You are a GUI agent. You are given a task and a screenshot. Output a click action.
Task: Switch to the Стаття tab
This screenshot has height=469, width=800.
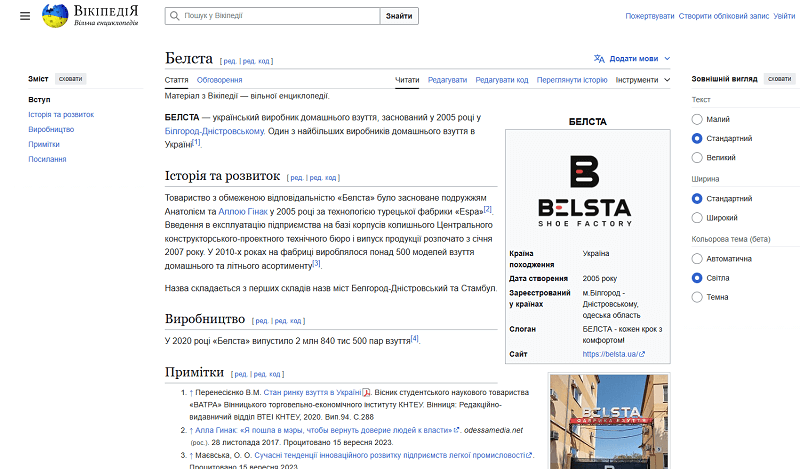click(177, 80)
